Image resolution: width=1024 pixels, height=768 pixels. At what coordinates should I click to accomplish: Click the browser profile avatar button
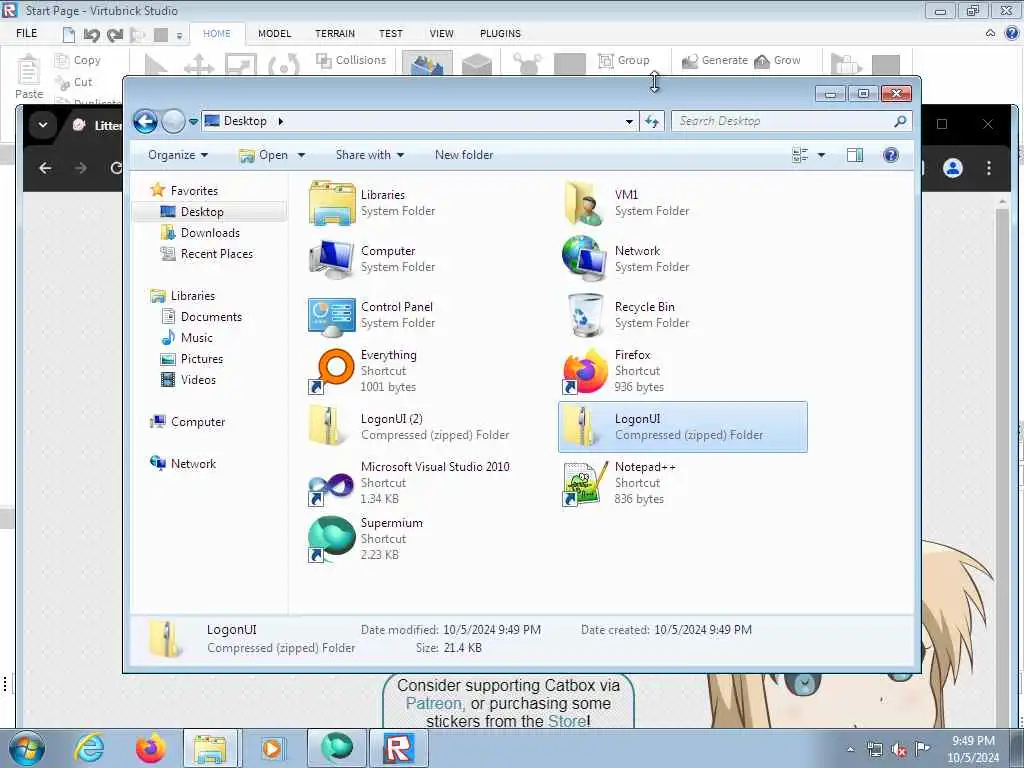coord(953,168)
